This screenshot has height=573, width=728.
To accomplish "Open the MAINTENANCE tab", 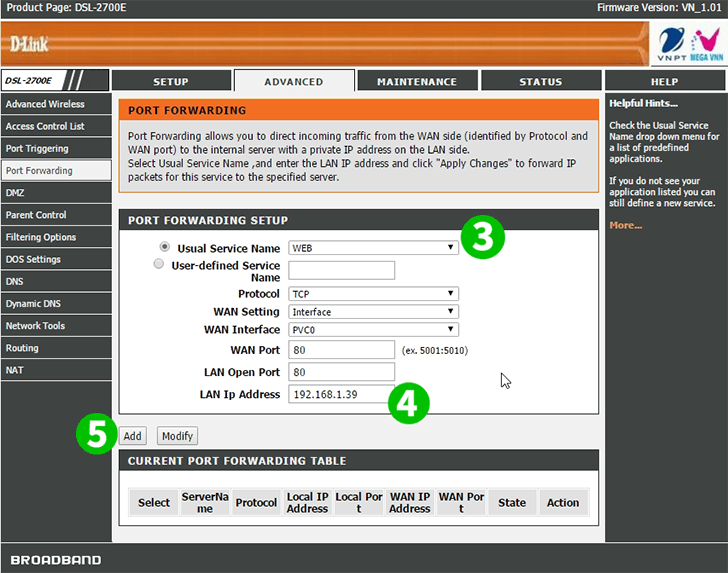I will 417,82.
